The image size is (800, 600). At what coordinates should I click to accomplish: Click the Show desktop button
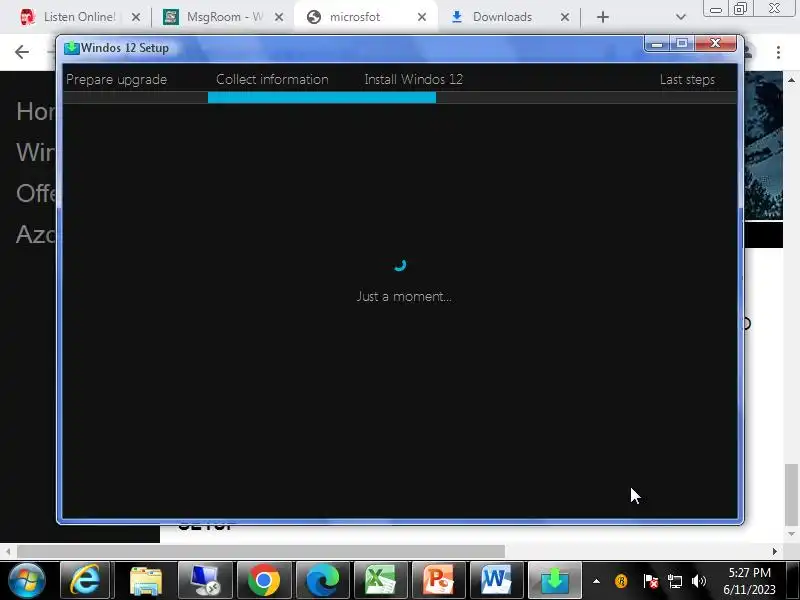(793, 581)
